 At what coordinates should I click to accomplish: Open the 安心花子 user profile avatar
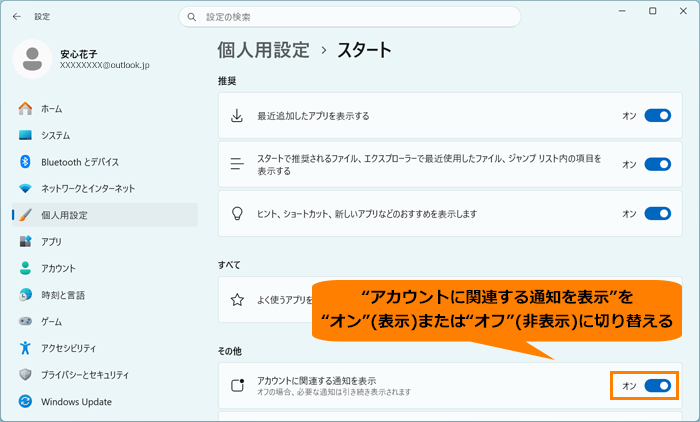pos(32,59)
